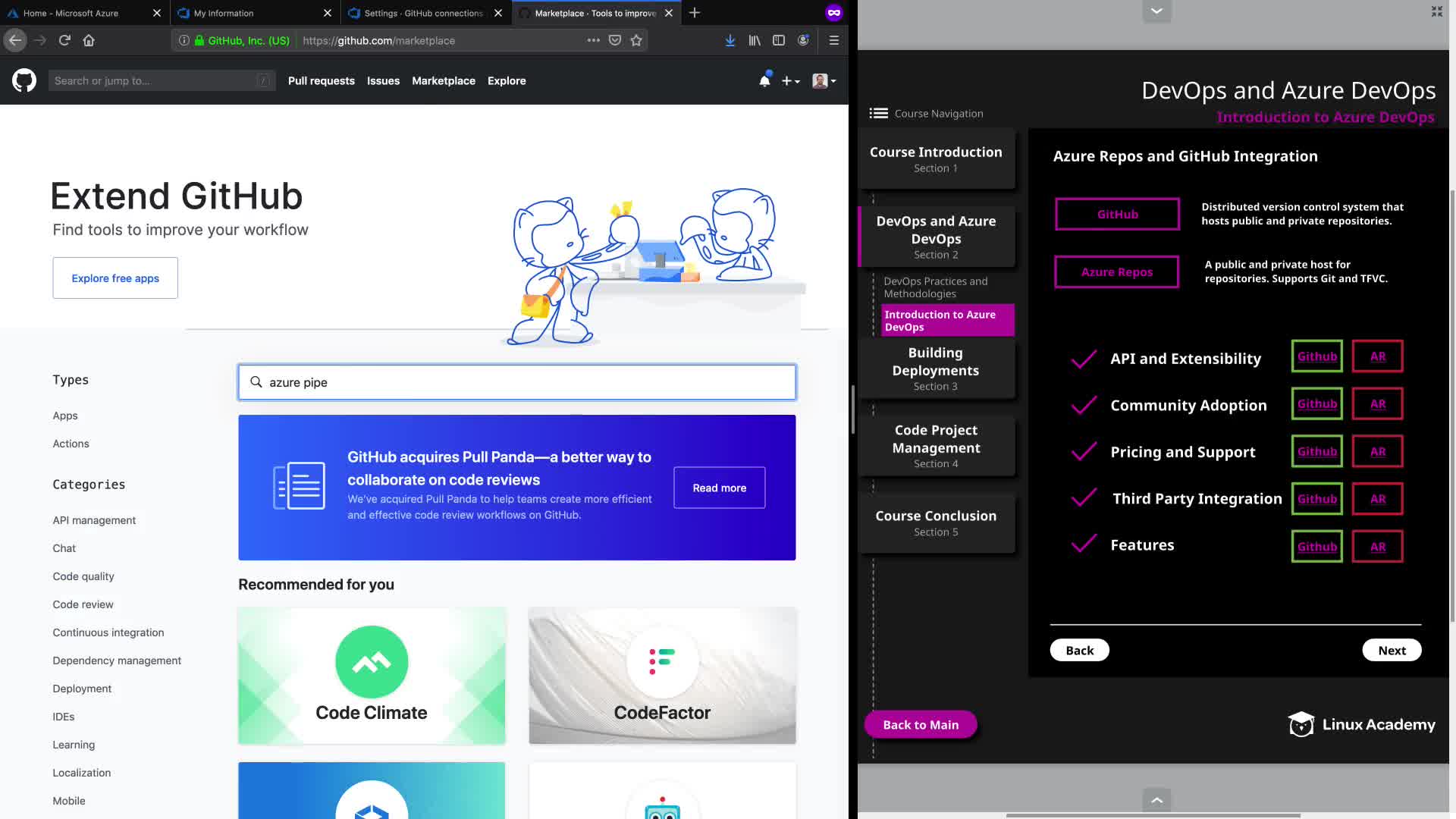Click marketplace search field with azure pipe
The width and height of the screenshot is (1456, 819).
pos(517,382)
